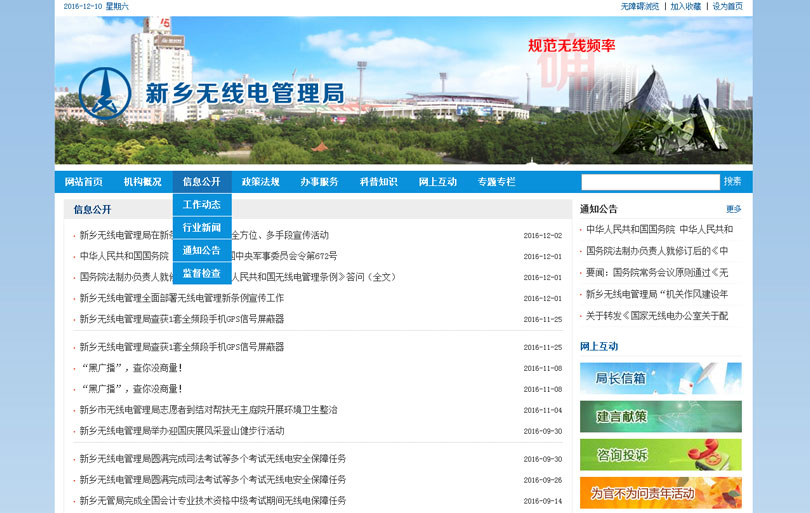Click the 新乡无线电管理局 logo emblem

click(104, 94)
